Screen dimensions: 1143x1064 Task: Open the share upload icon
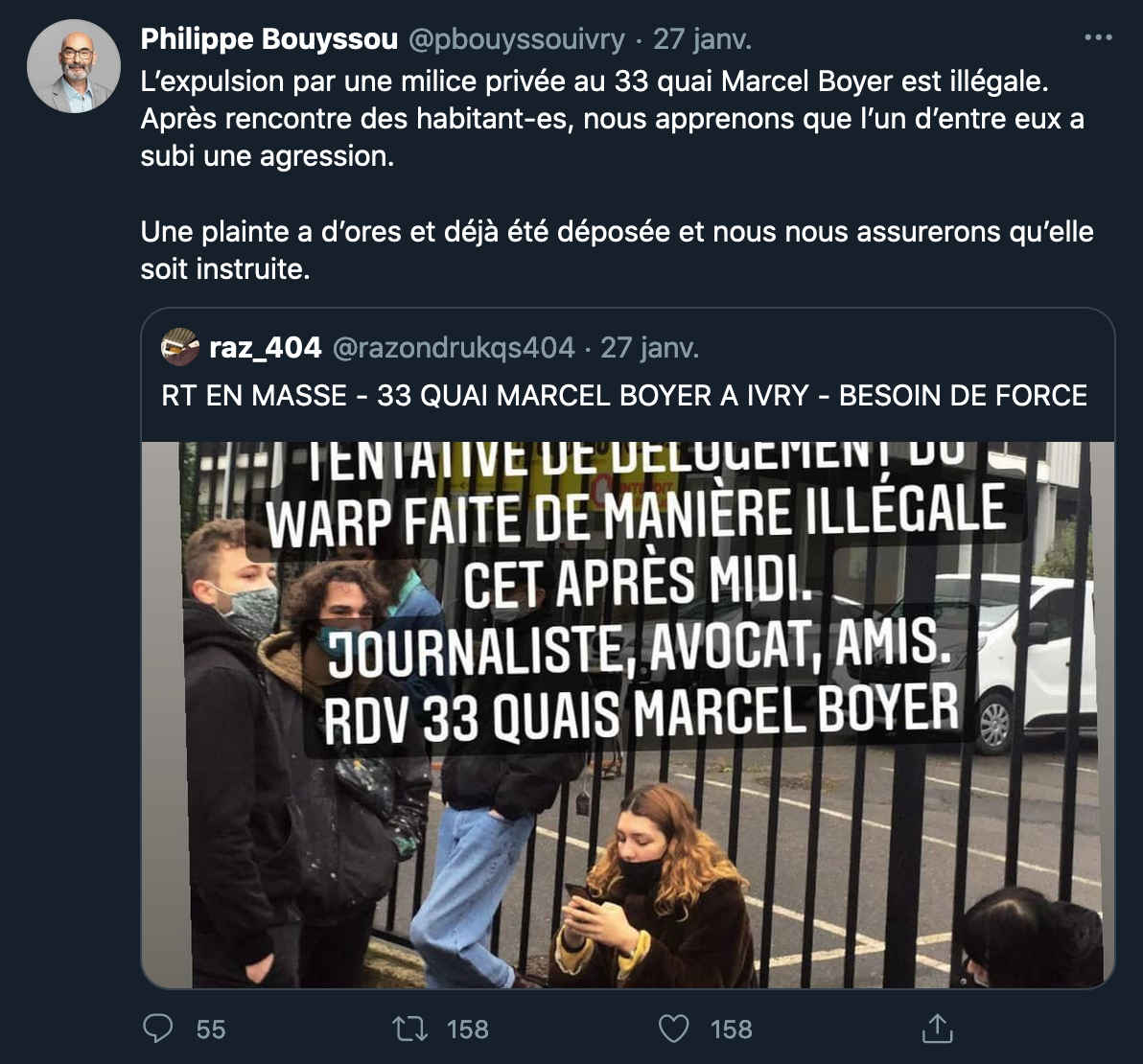click(x=938, y=1029)
